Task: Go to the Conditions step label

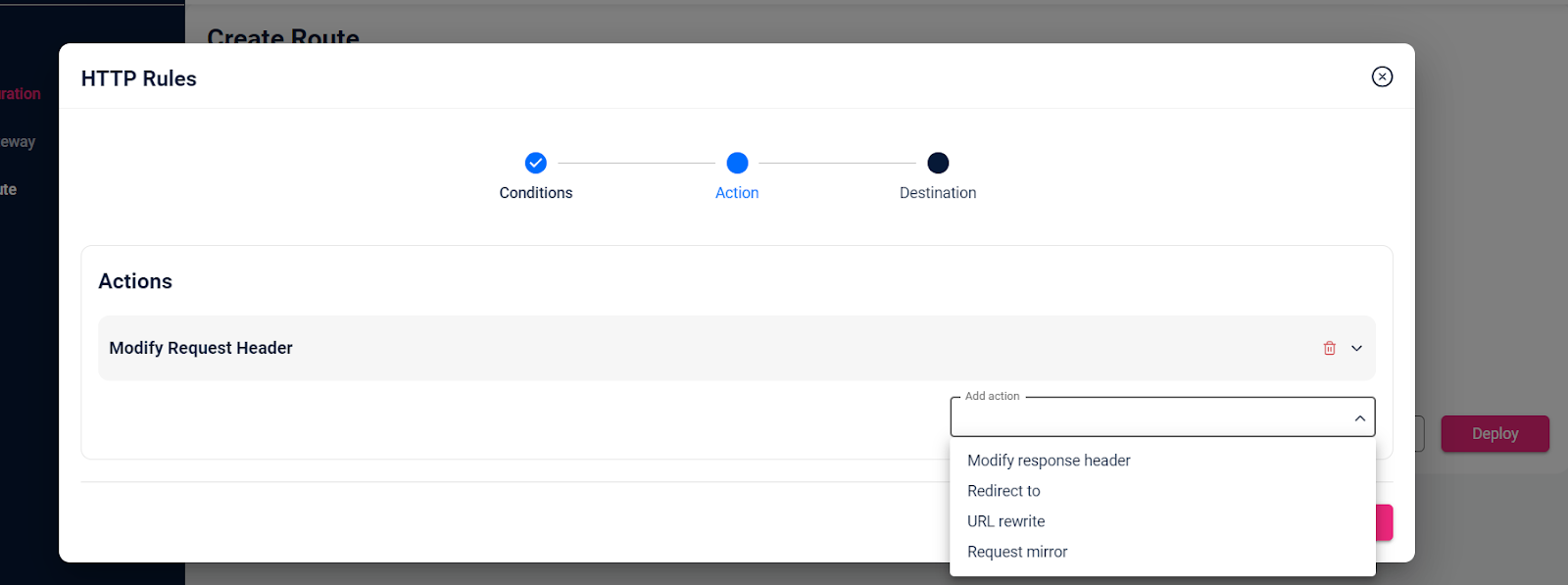Action: (x=535, y=192)
